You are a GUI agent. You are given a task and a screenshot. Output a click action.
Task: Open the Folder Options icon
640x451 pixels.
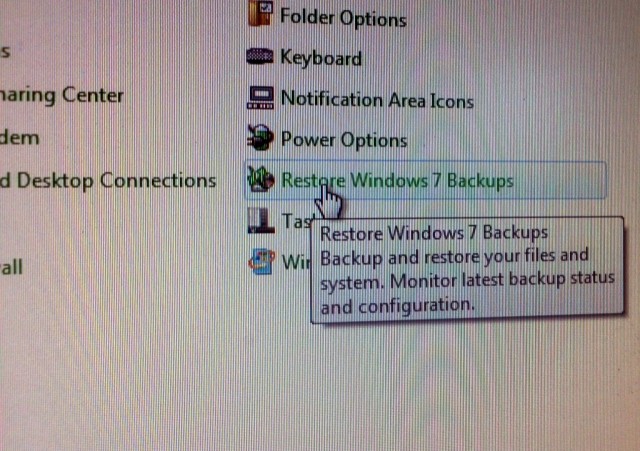pos(260,13)
